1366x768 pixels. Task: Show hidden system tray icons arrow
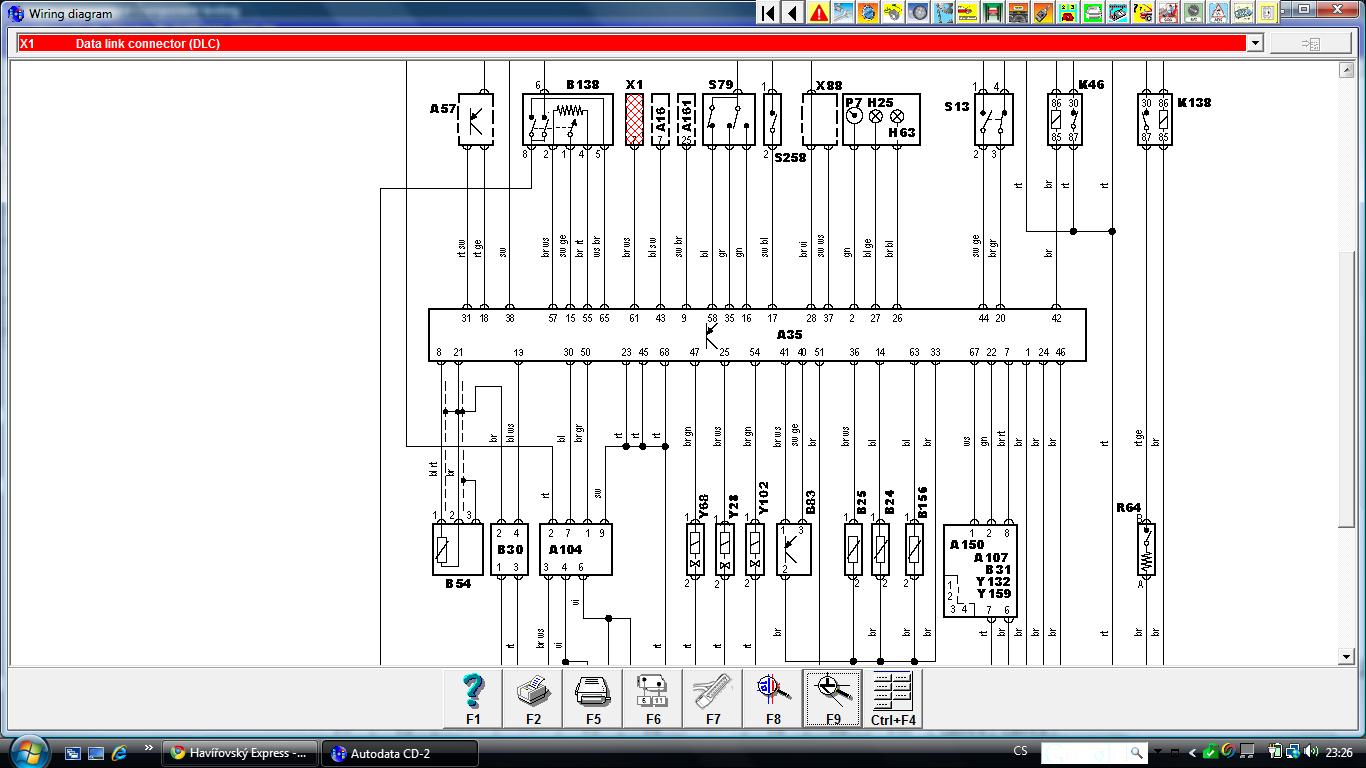(x=1192, y=752)
